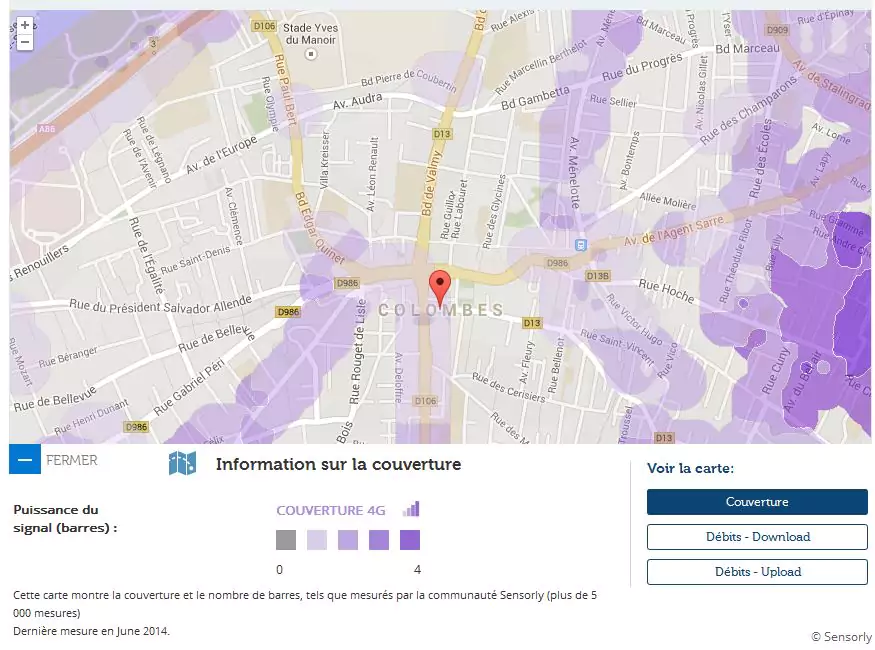Select the fourth purple legend swatch

pyautogui.click(x=379, y=540)
